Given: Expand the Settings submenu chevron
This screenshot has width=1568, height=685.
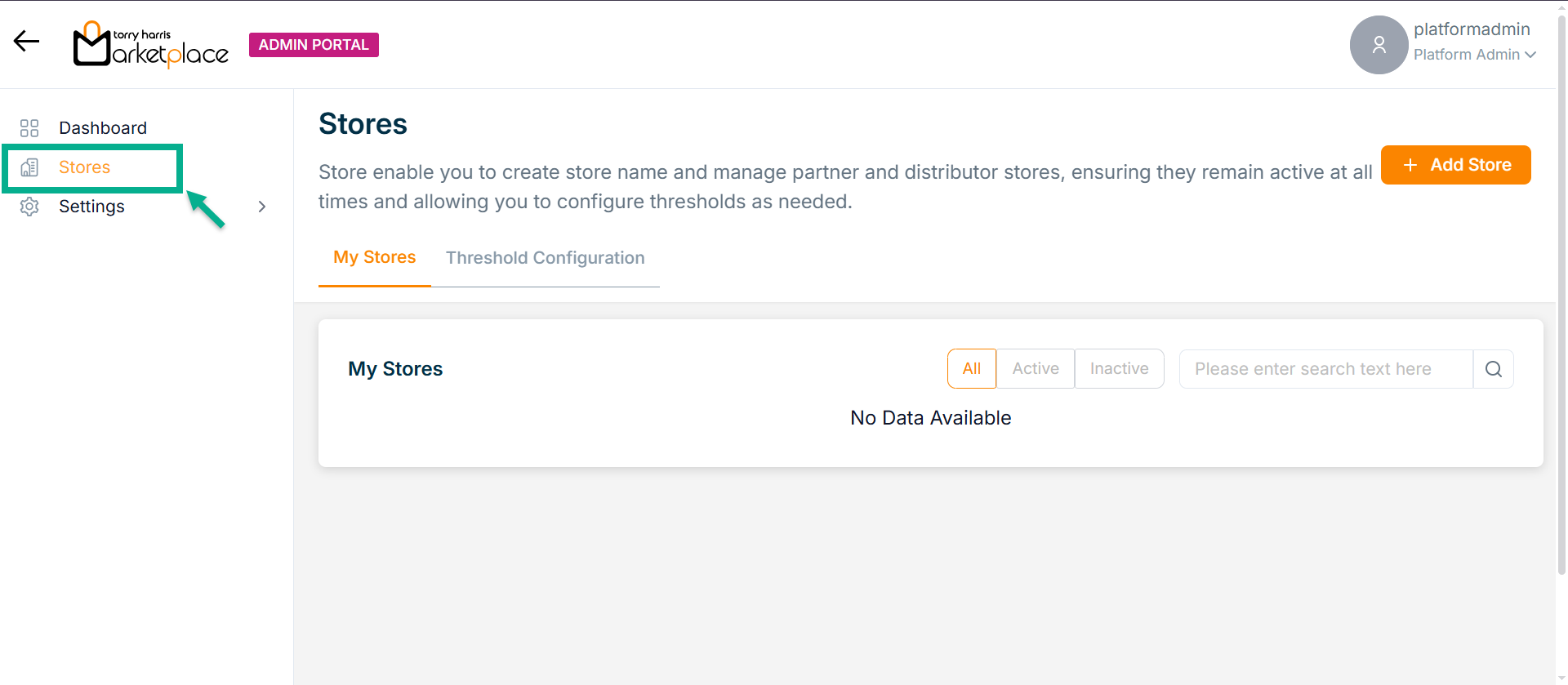Looking at the screenshot, I should click(x=262, y=207).
